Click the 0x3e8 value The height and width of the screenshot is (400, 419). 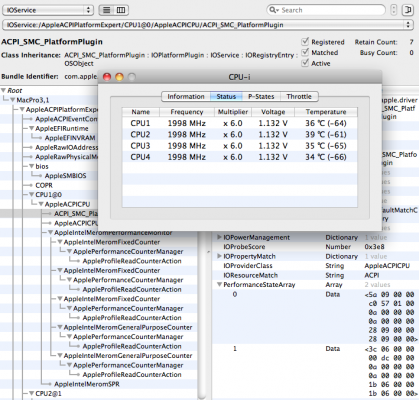click(374, 247)
